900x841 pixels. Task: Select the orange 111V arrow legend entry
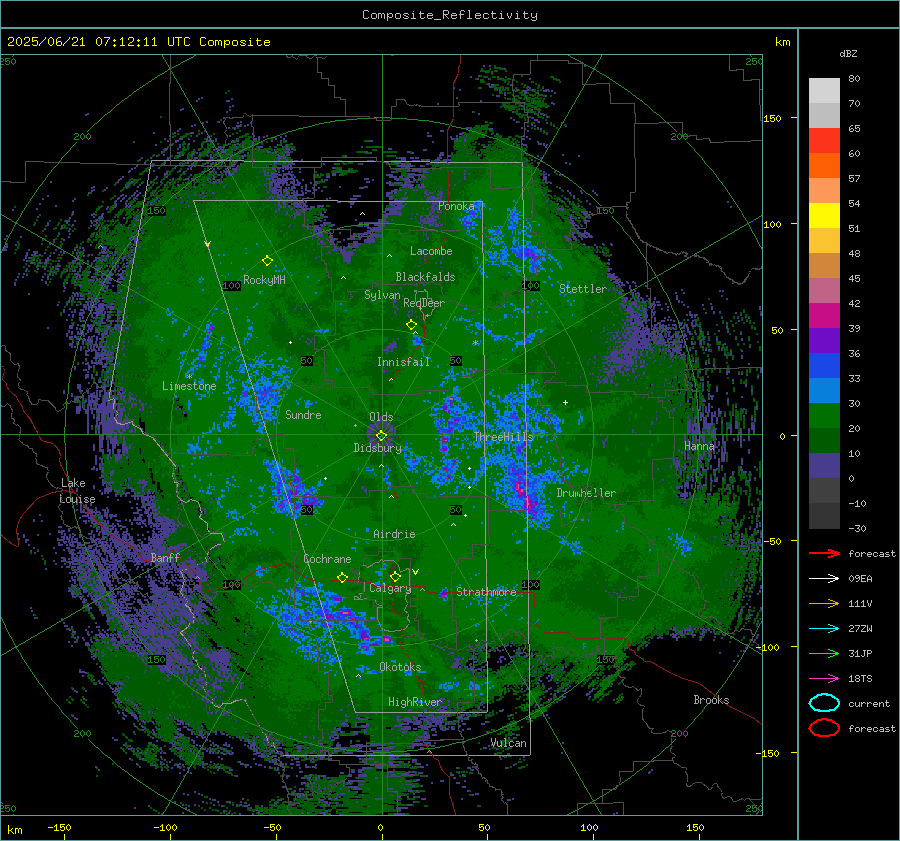pyautogui.click(x=824, y=603)
